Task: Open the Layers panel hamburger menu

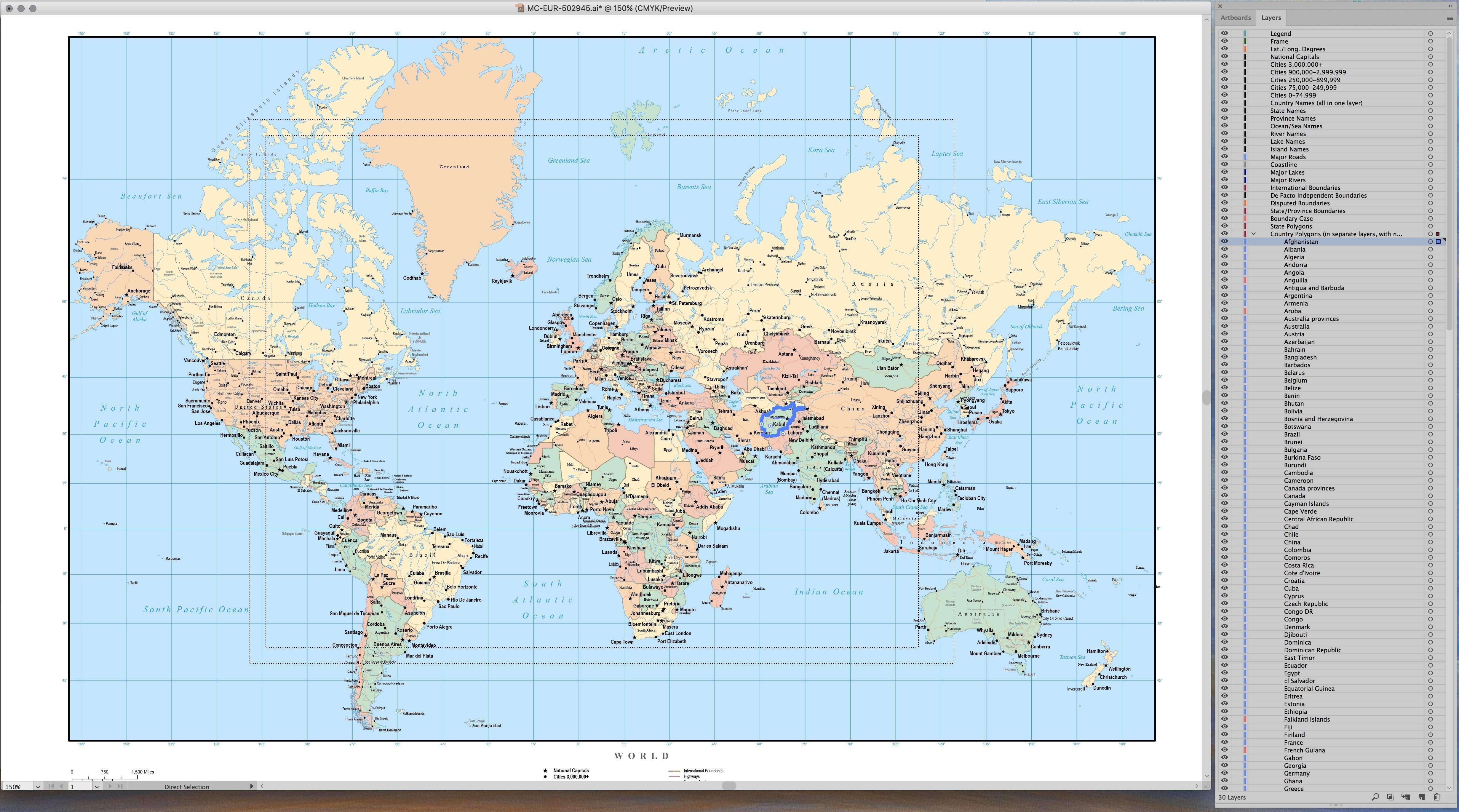Action: click(1450, 18)
